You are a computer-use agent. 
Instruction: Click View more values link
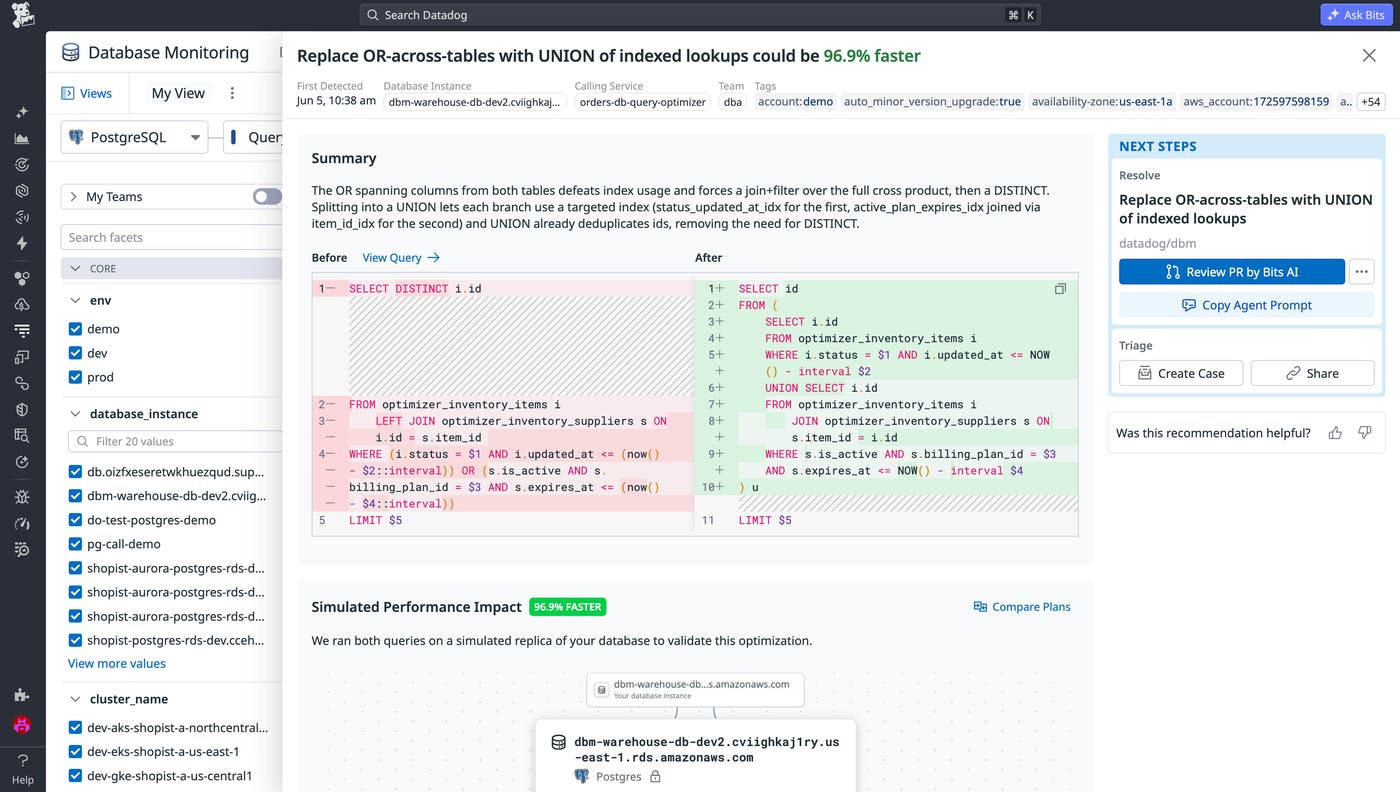tap(117, 663)
